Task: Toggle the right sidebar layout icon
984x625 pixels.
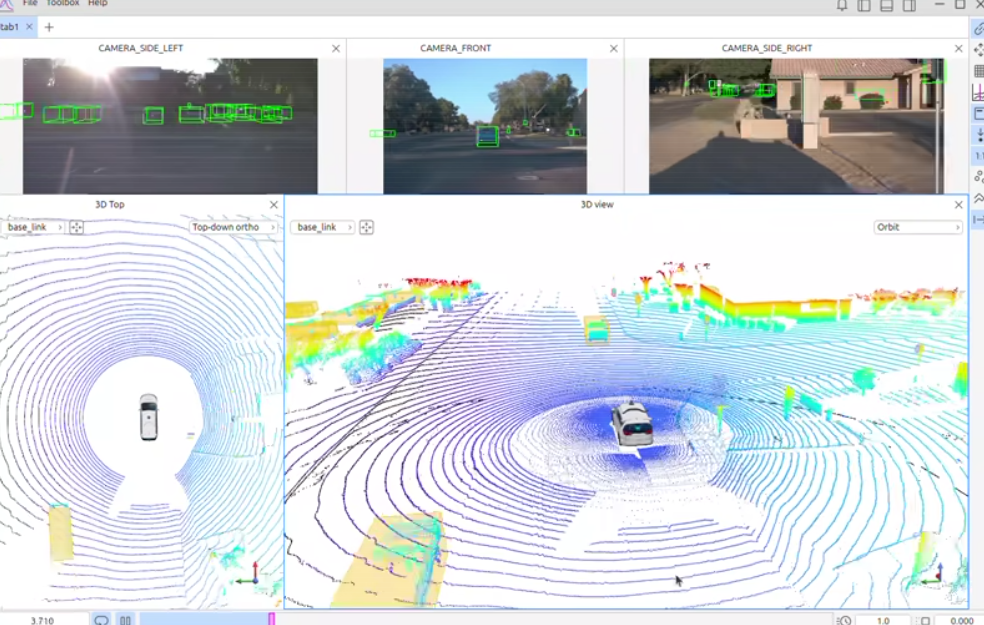Action: pyautogui.click(x=909, y=5)
